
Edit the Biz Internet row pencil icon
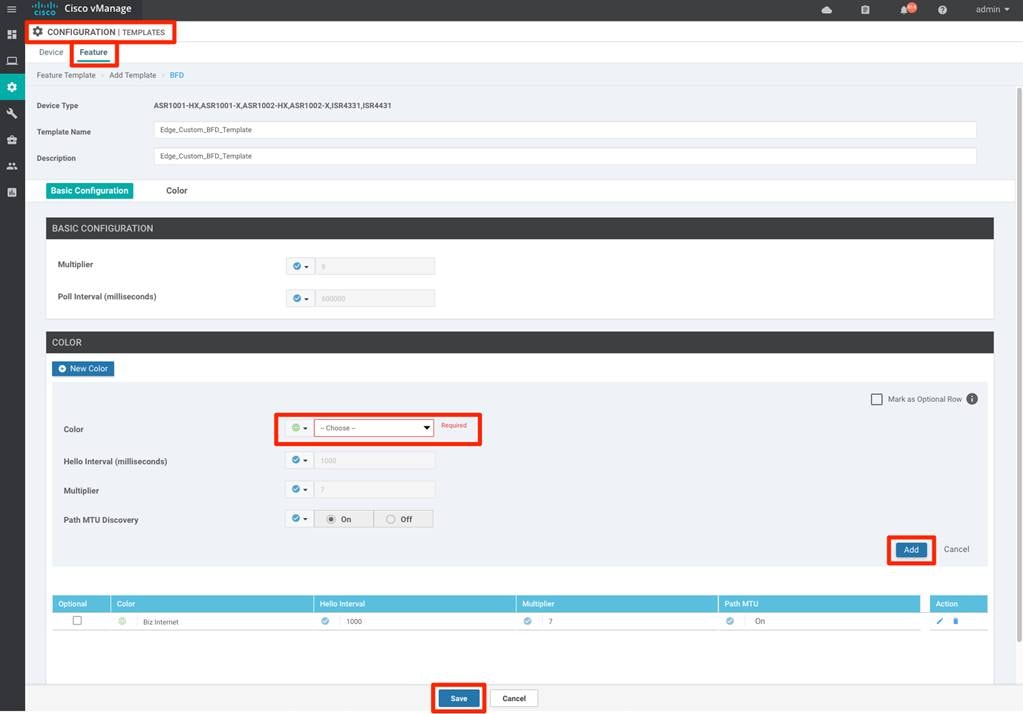[939, 621]
